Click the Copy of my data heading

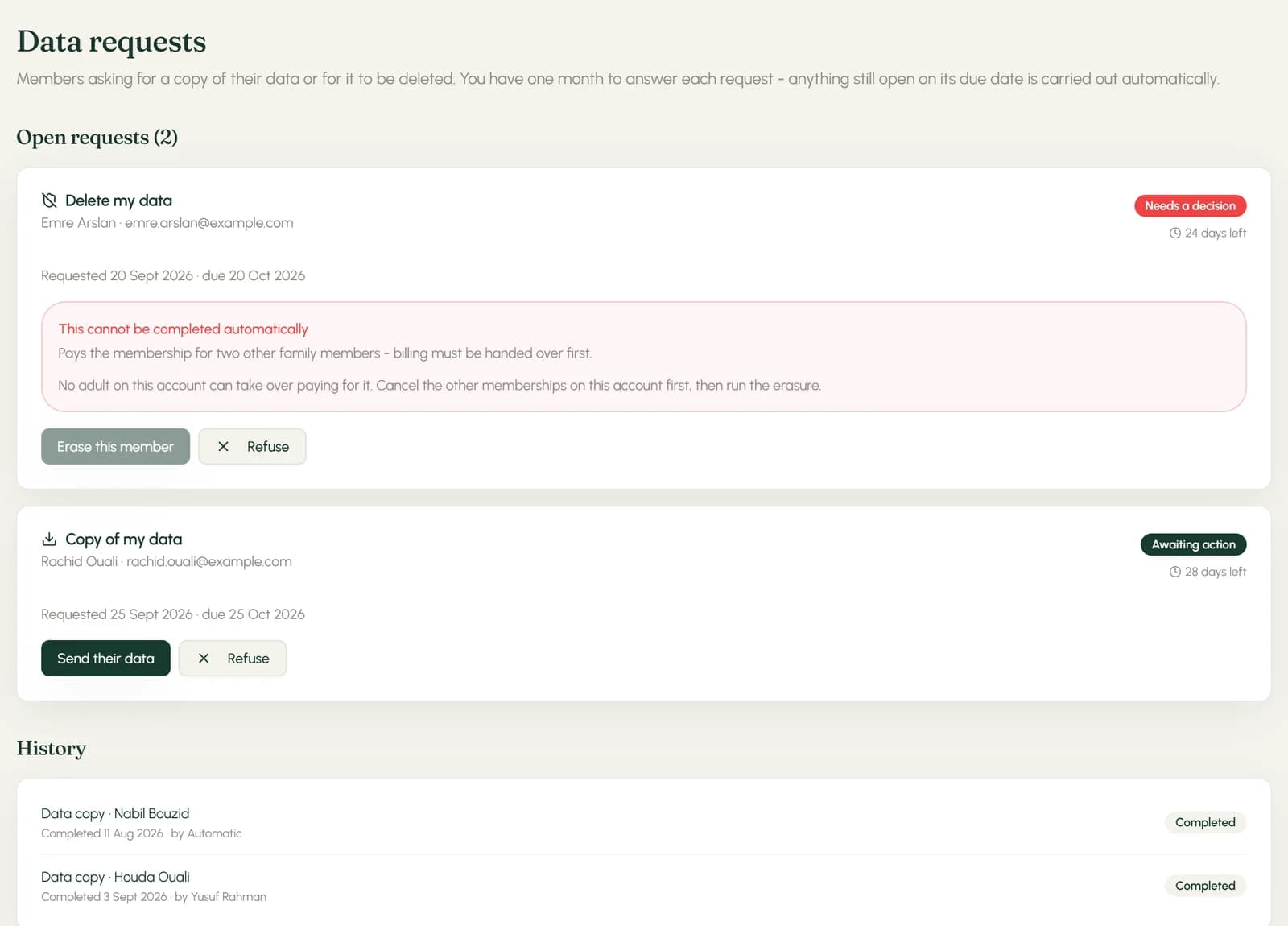coord(123,539)
